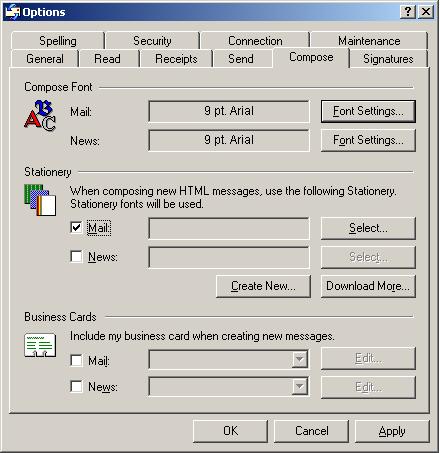Switch to the Signatures tab
Viewport: 440px width, 453px height.
[x=388, y=59]
